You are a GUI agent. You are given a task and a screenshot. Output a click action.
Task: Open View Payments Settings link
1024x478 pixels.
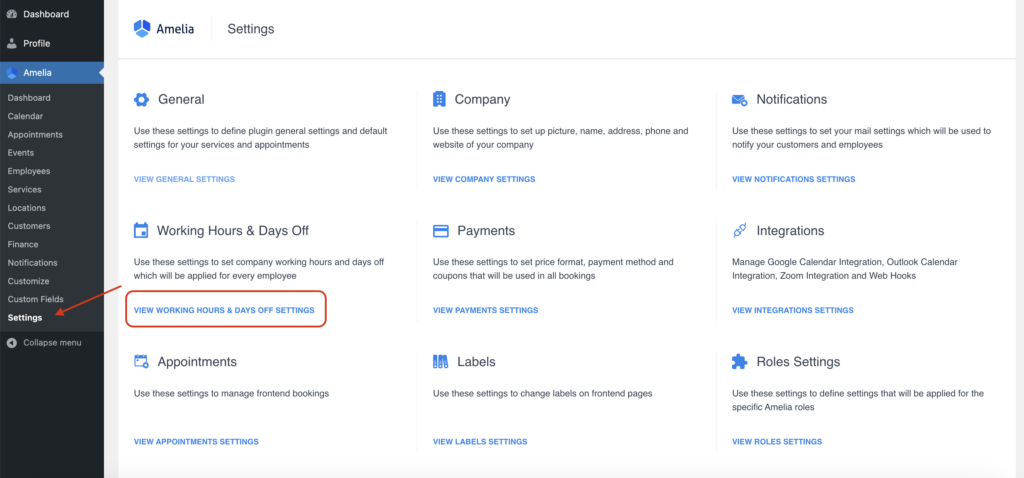coord(485,310)
